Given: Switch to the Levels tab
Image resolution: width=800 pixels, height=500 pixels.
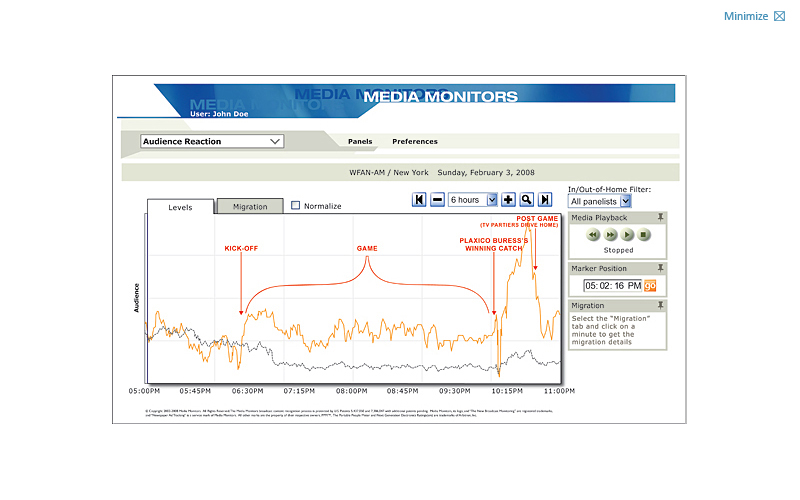Looking at the screenshot, I should pos(180,207).
